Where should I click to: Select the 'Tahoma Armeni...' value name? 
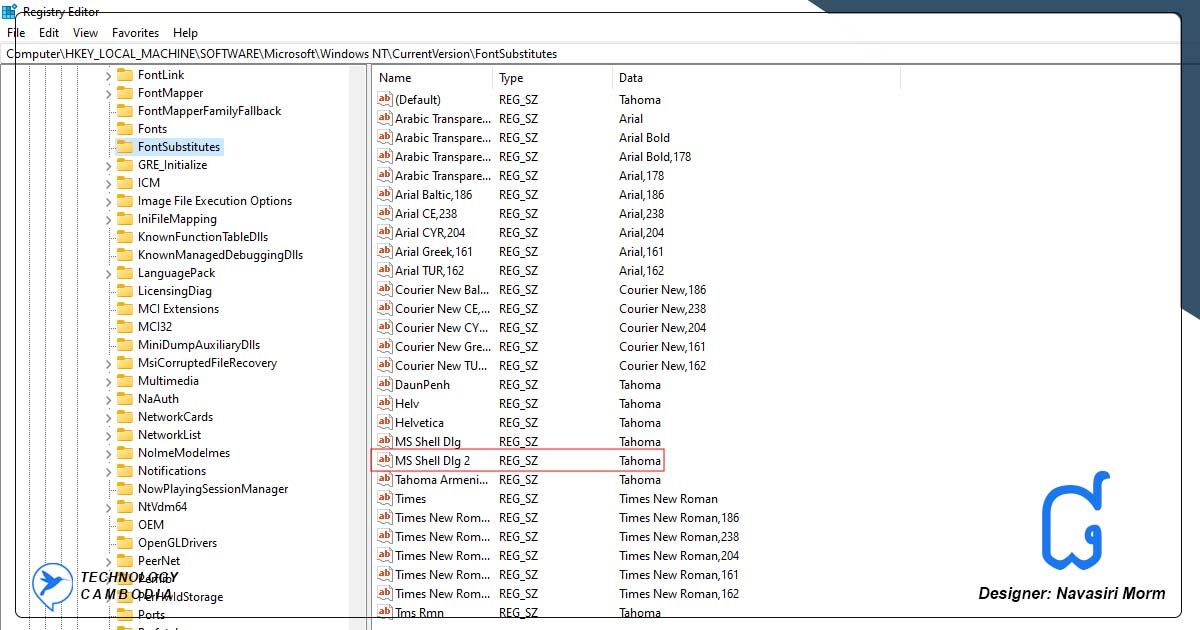pyautogui.click(x=442, y=479)
